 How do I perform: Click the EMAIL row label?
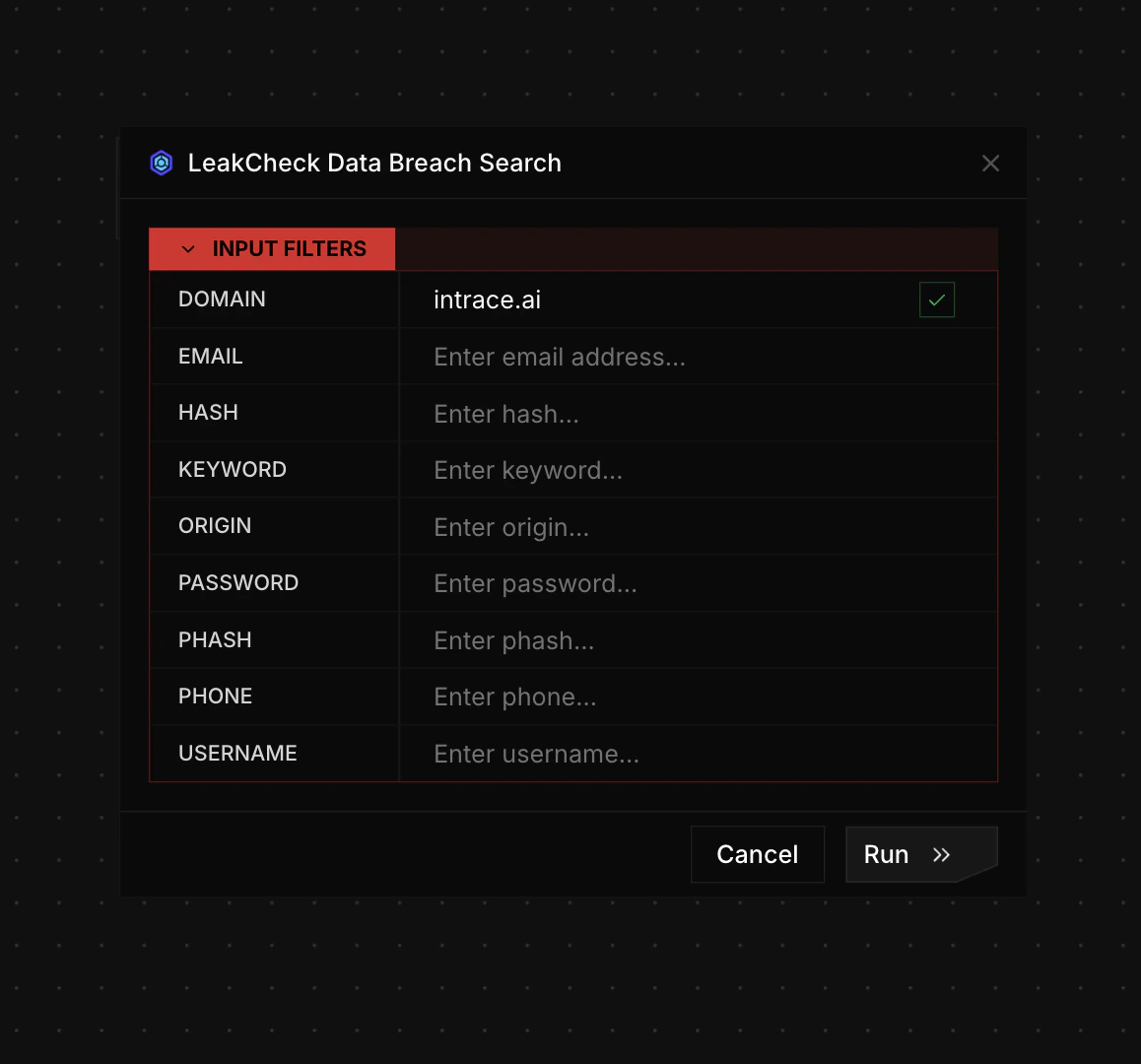coord(210,356)
